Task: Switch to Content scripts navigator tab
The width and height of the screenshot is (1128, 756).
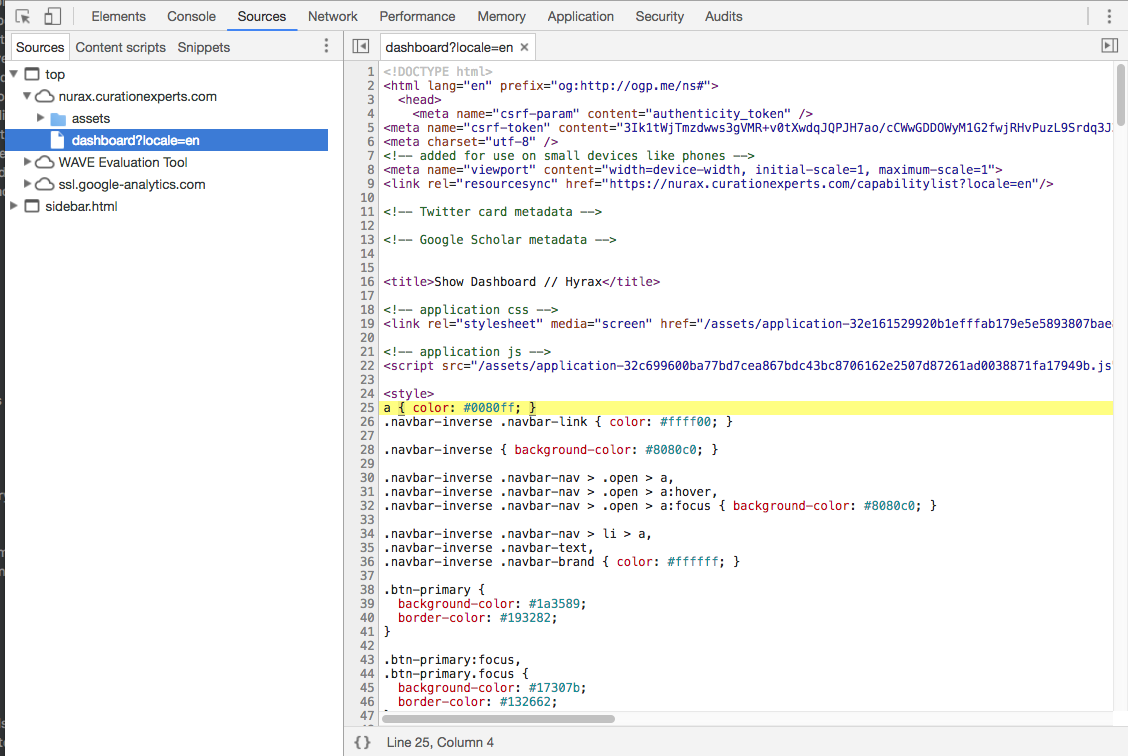Action: tap(121, 47)
